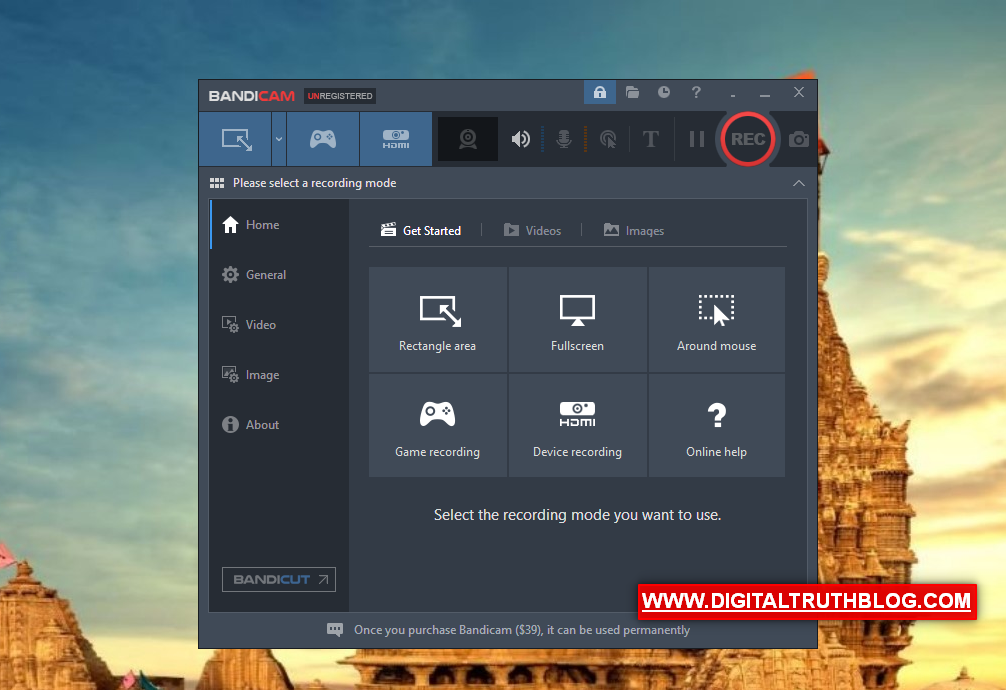
Task: Collapse the panel with the chevron arrow
Action: (799, 184)
